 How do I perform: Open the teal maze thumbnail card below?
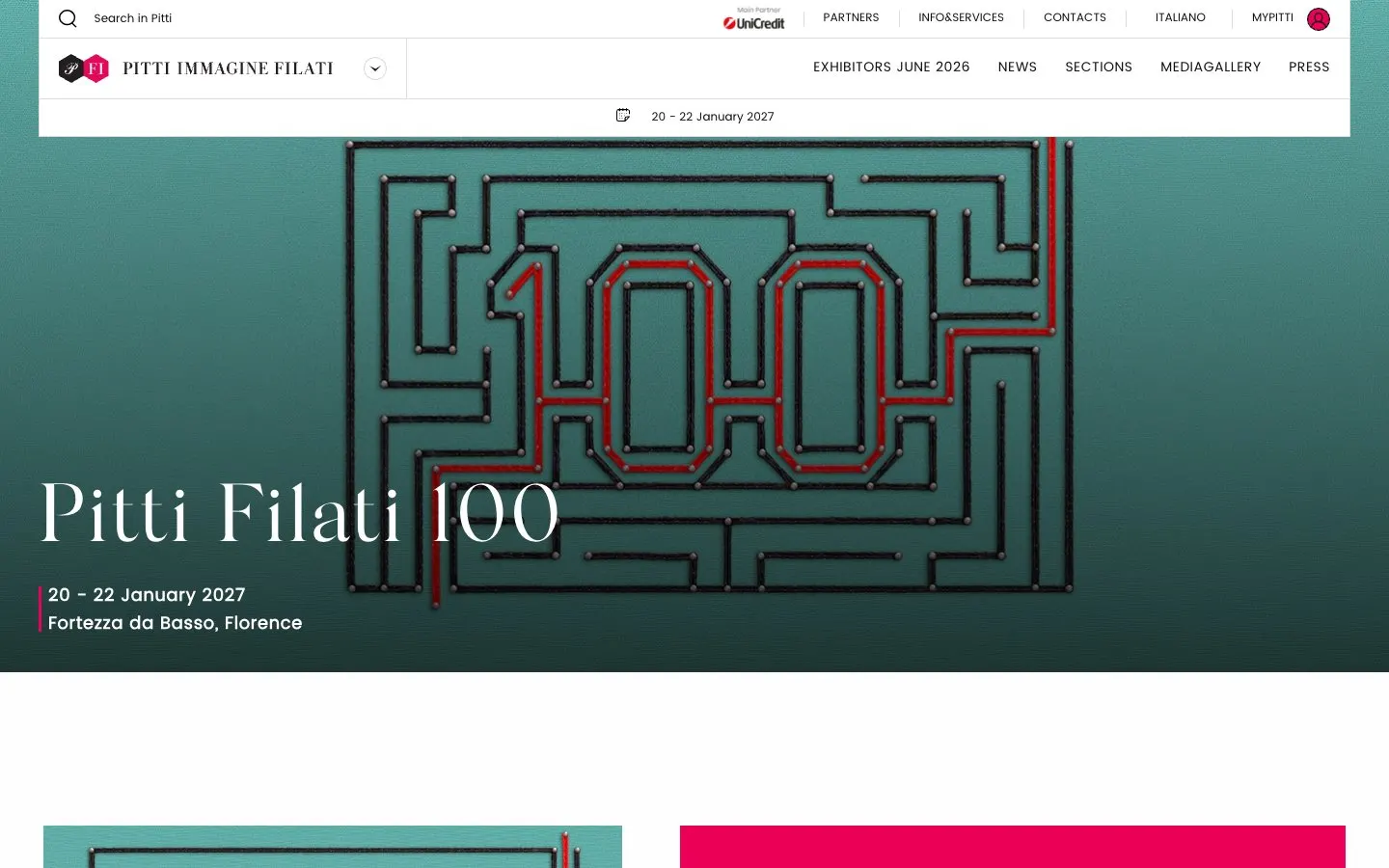pyautogui.click(x=333, y=847)
